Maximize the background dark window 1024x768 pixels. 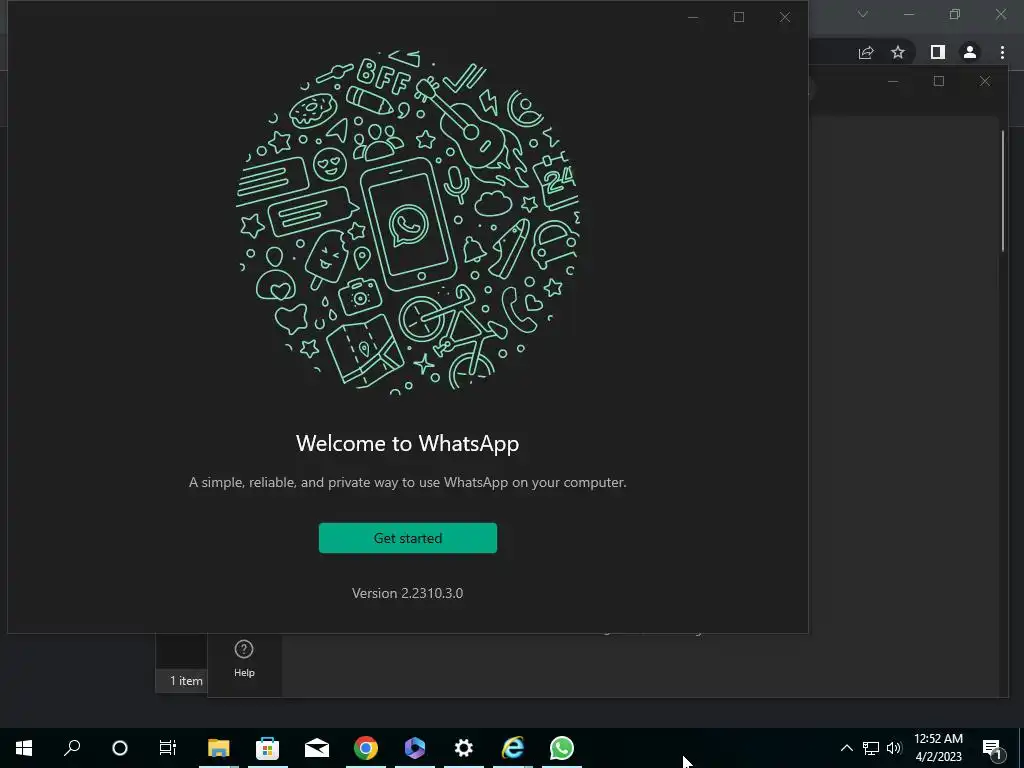coord(938,81)
